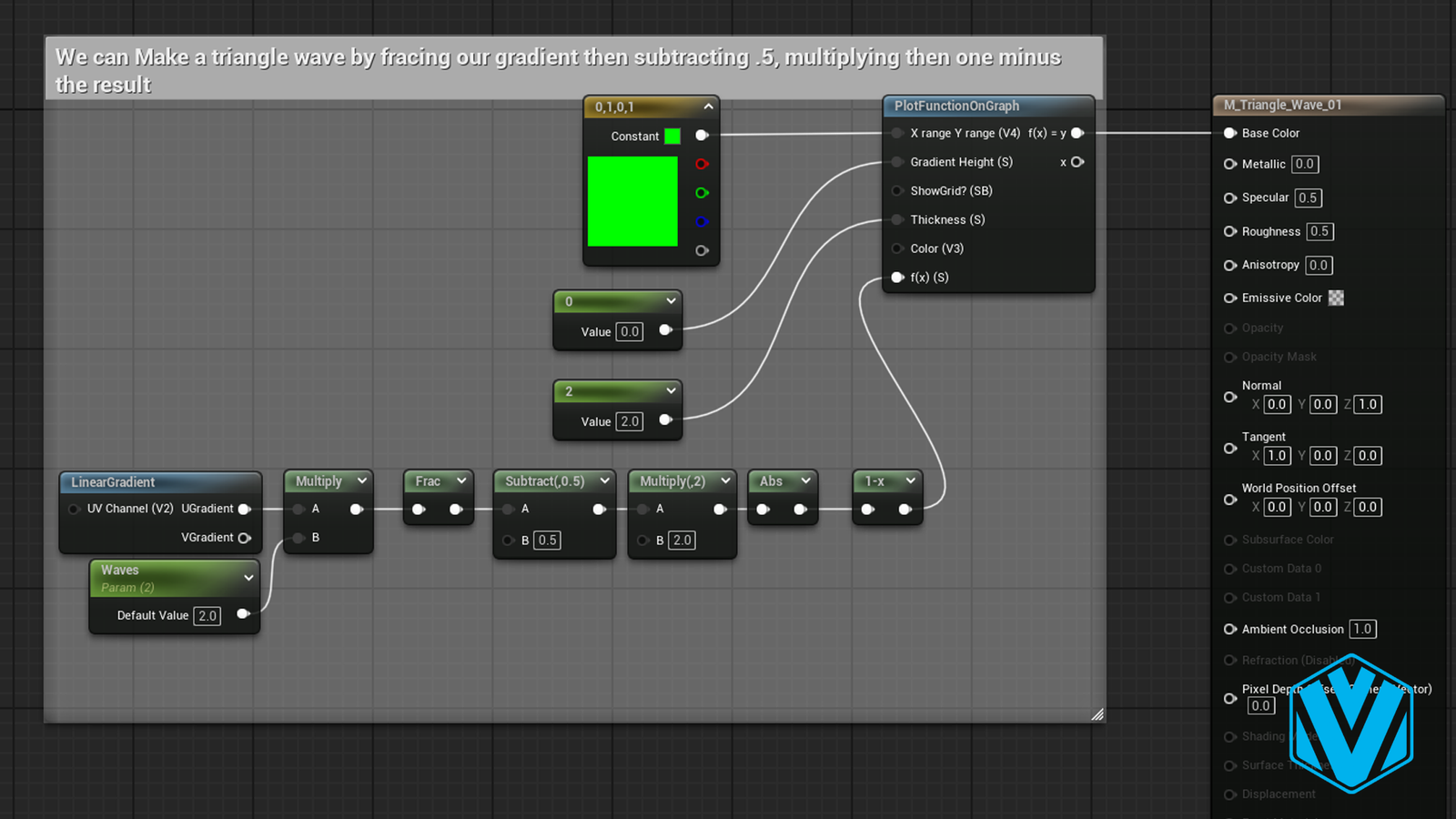1456x819 pixels.
Task: Expand the Frac node chevron
Action: click(x=461, y=480)
